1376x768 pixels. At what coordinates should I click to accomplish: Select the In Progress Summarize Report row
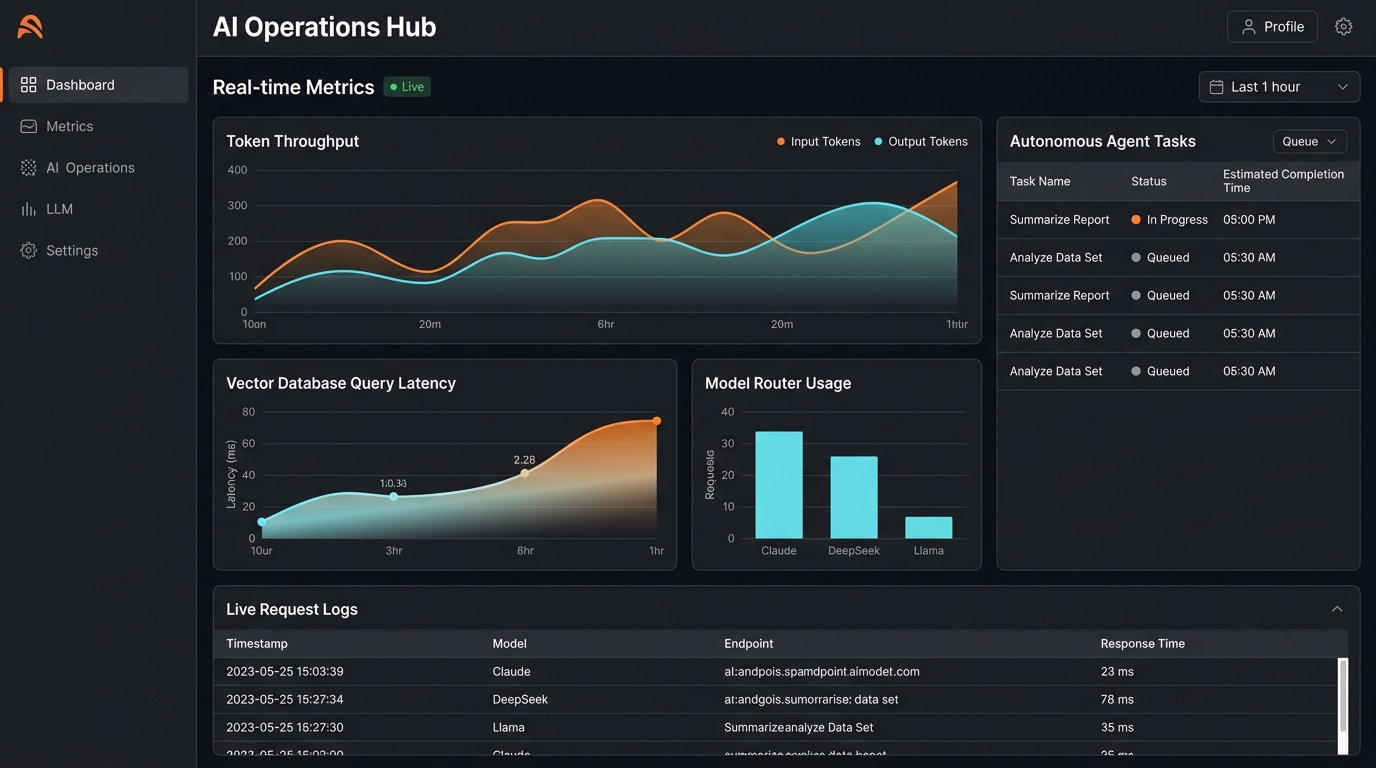coord(1178,220)
